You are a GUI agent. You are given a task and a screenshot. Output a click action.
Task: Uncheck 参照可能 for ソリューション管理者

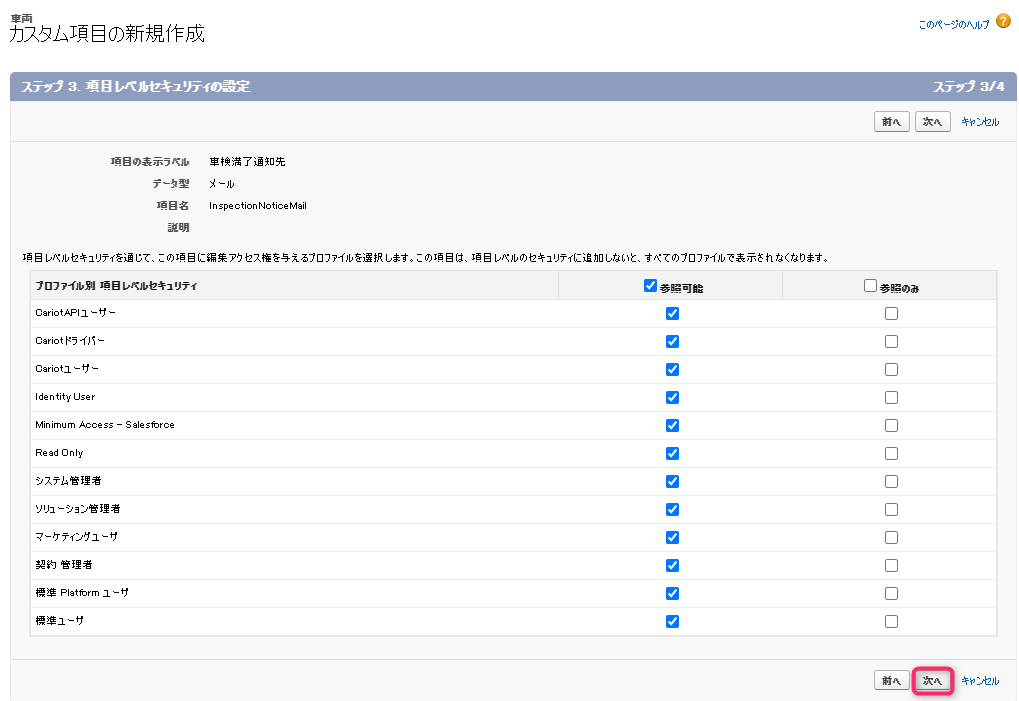672,509
